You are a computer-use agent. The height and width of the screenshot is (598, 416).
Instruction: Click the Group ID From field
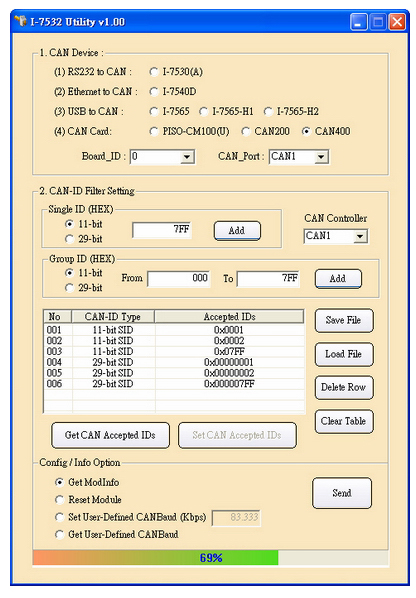(x=179, y=278)
